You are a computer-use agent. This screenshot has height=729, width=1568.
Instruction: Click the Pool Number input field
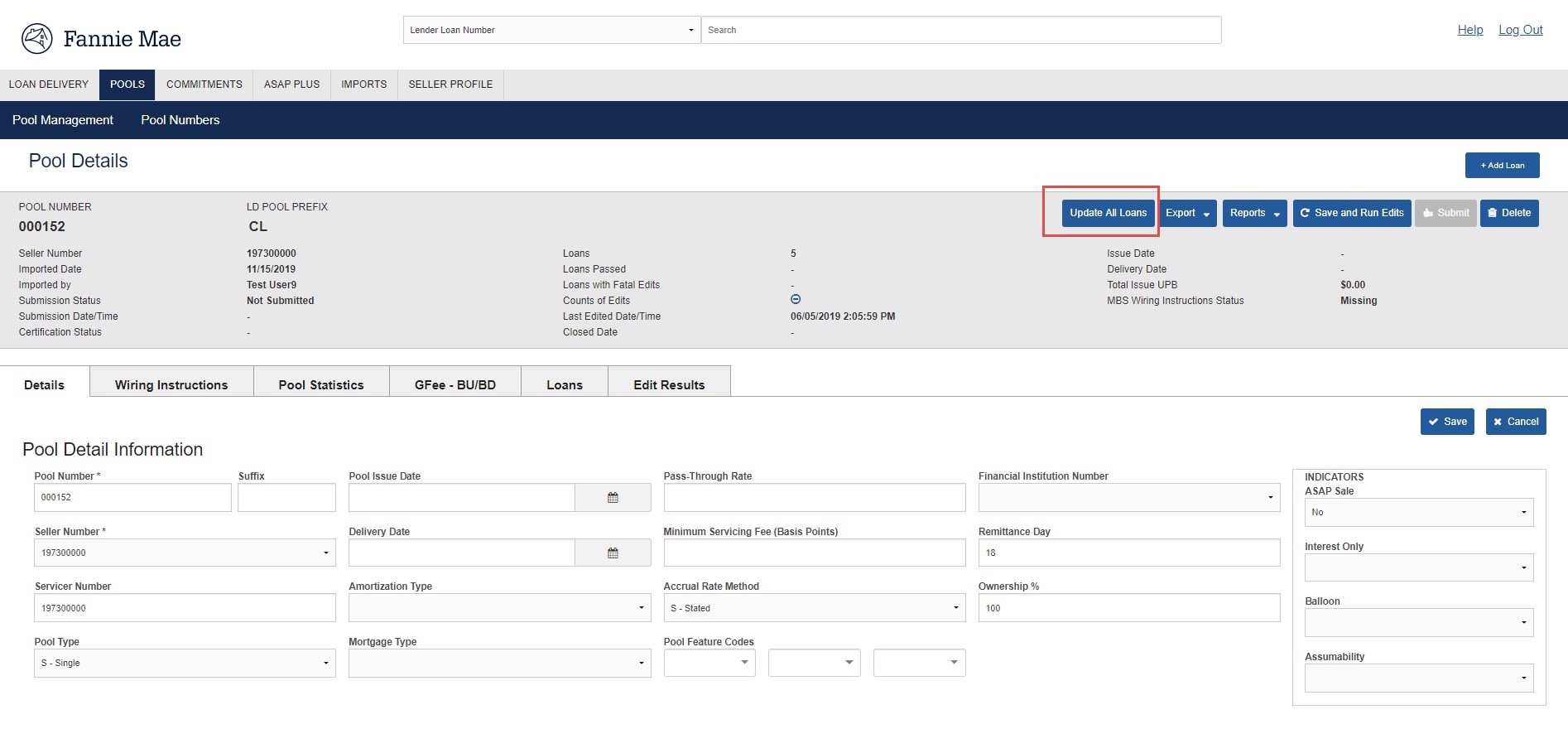point(132,498)
